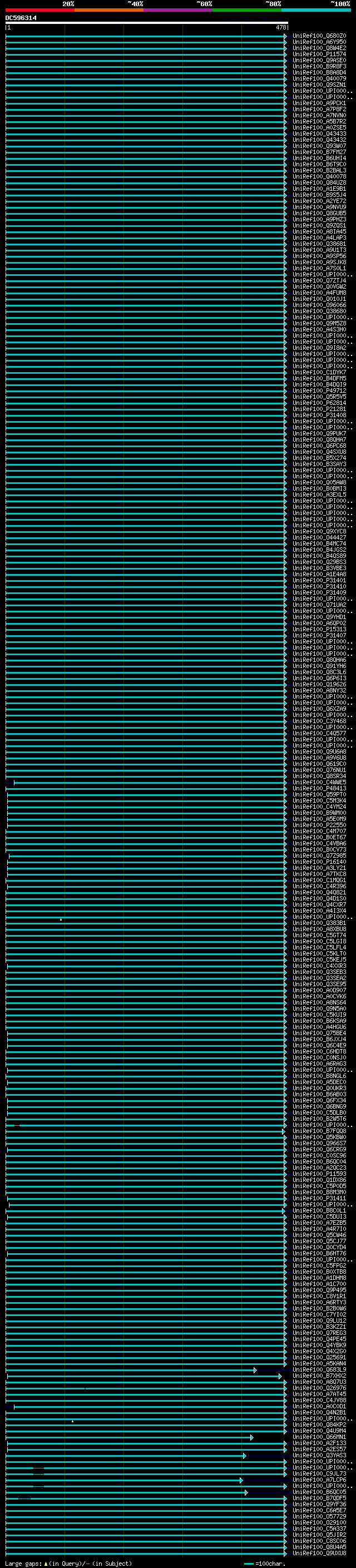Click the white query ruler bar
356x1568 pixels.
[147, 23]
